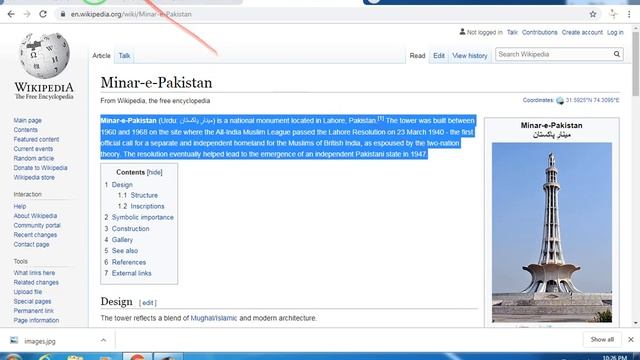Jump to the See also contents entry
This screenshot has height=360, width=640.
(x=125, y=251)
